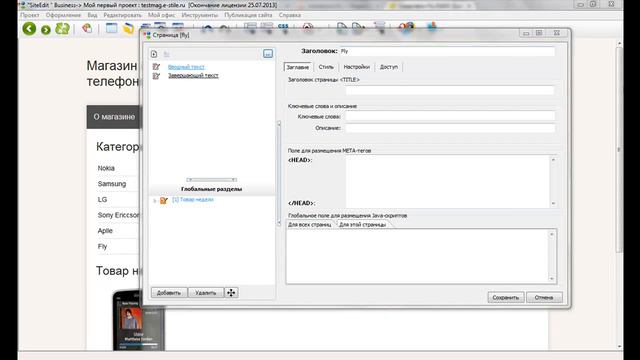Select Aplle in the site category list
The height and width of the screenshot is (360, 640).
click(x=105, y=231)
